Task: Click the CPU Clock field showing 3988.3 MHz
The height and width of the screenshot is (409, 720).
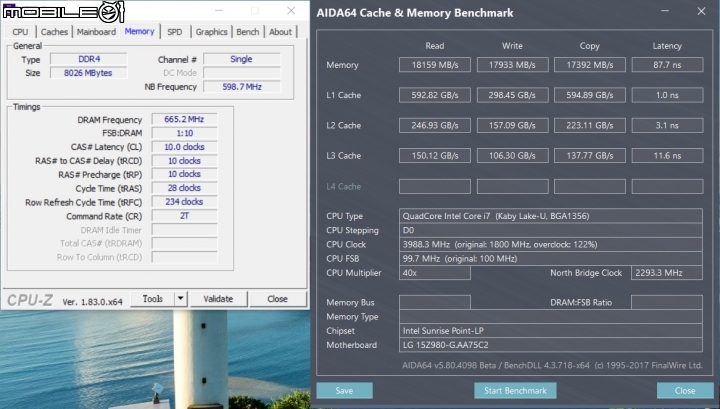Action: pos(551,244)
